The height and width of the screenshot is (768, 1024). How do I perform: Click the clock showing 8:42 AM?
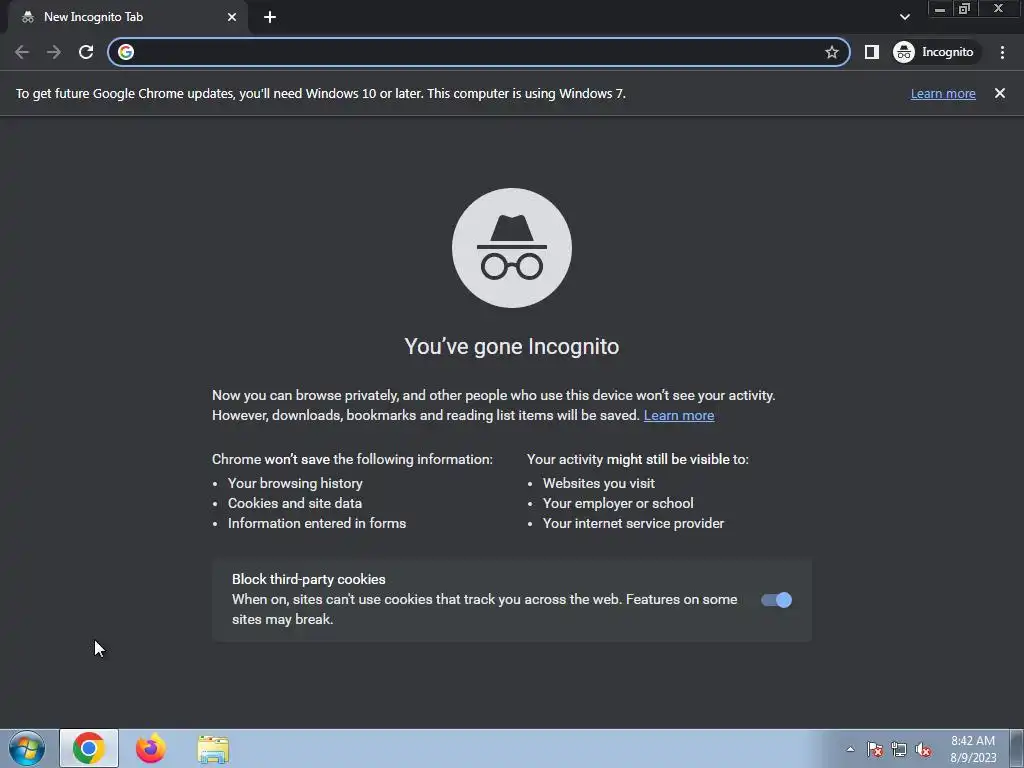972,749
